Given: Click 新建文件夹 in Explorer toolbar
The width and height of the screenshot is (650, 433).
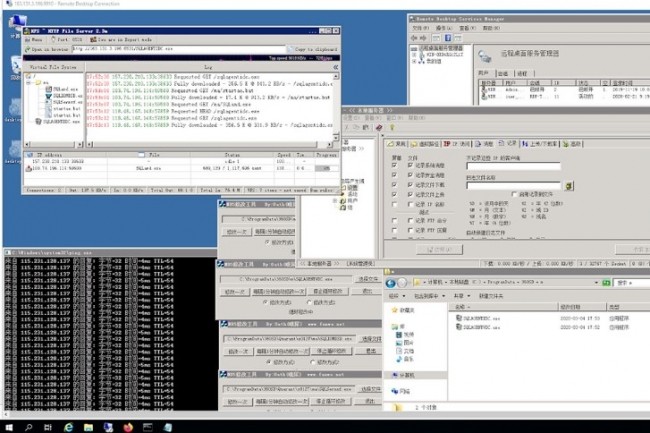Looking at the screenshot, I should (491, 296).
